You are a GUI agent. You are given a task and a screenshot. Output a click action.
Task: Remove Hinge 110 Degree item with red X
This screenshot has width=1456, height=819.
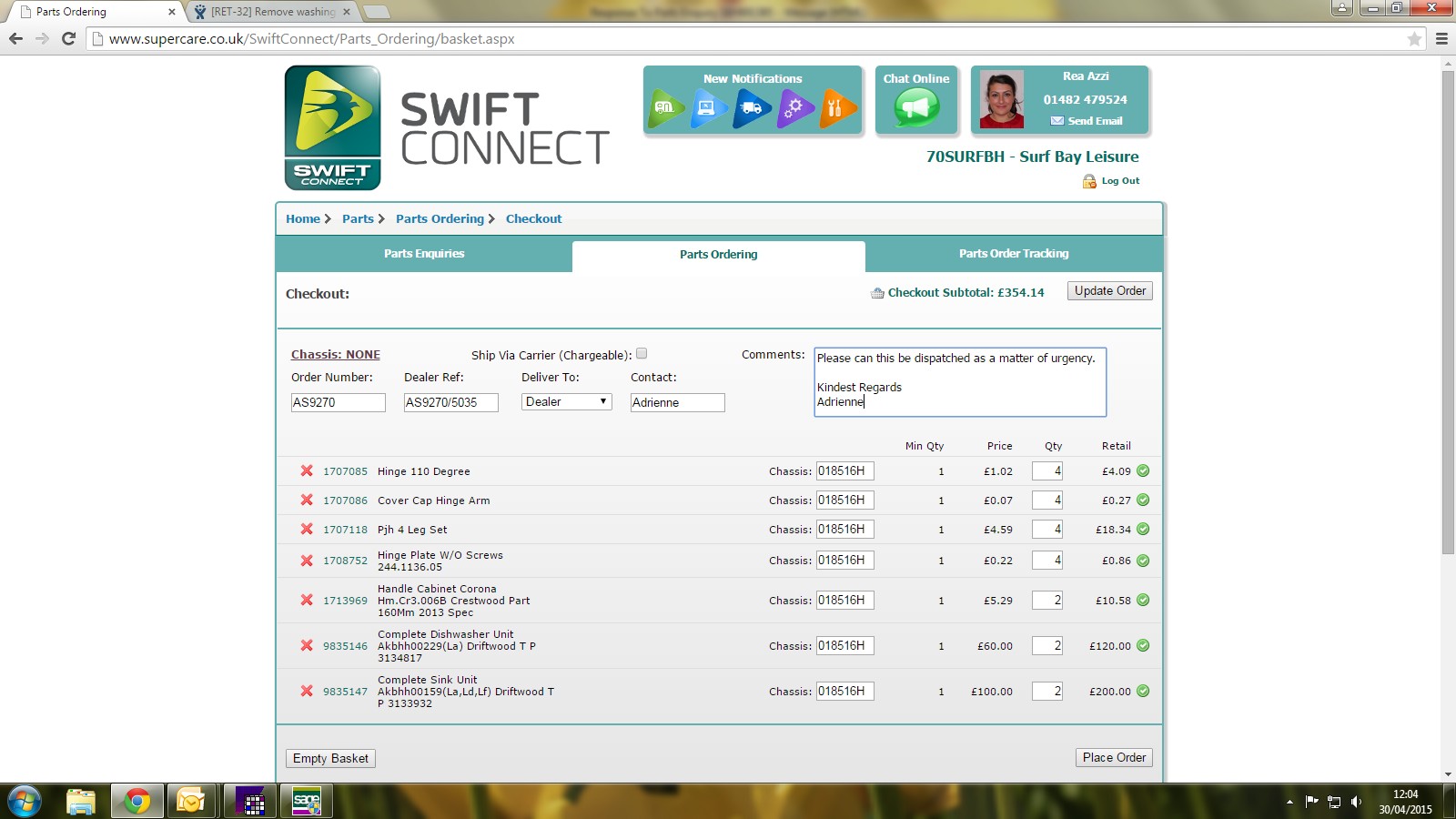pyautogui.click(x=307, y=470)
